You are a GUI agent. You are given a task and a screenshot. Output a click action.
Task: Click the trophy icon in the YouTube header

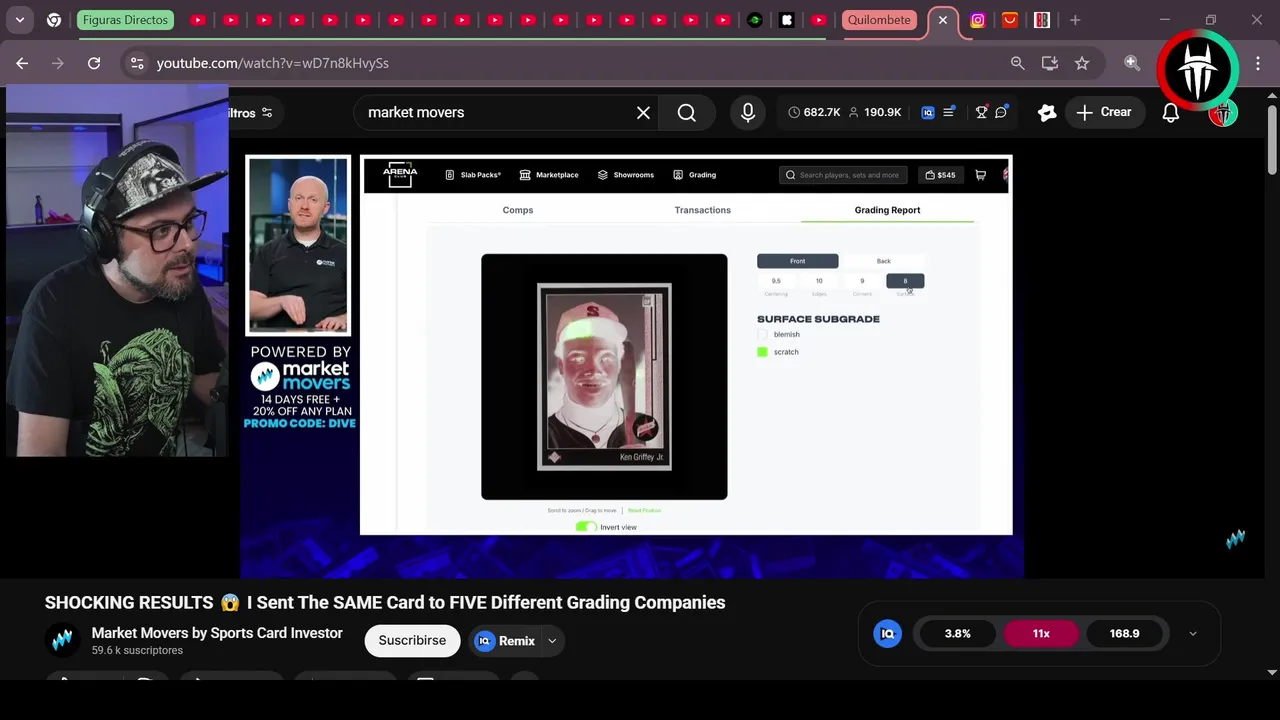click(x=982, y=113)
